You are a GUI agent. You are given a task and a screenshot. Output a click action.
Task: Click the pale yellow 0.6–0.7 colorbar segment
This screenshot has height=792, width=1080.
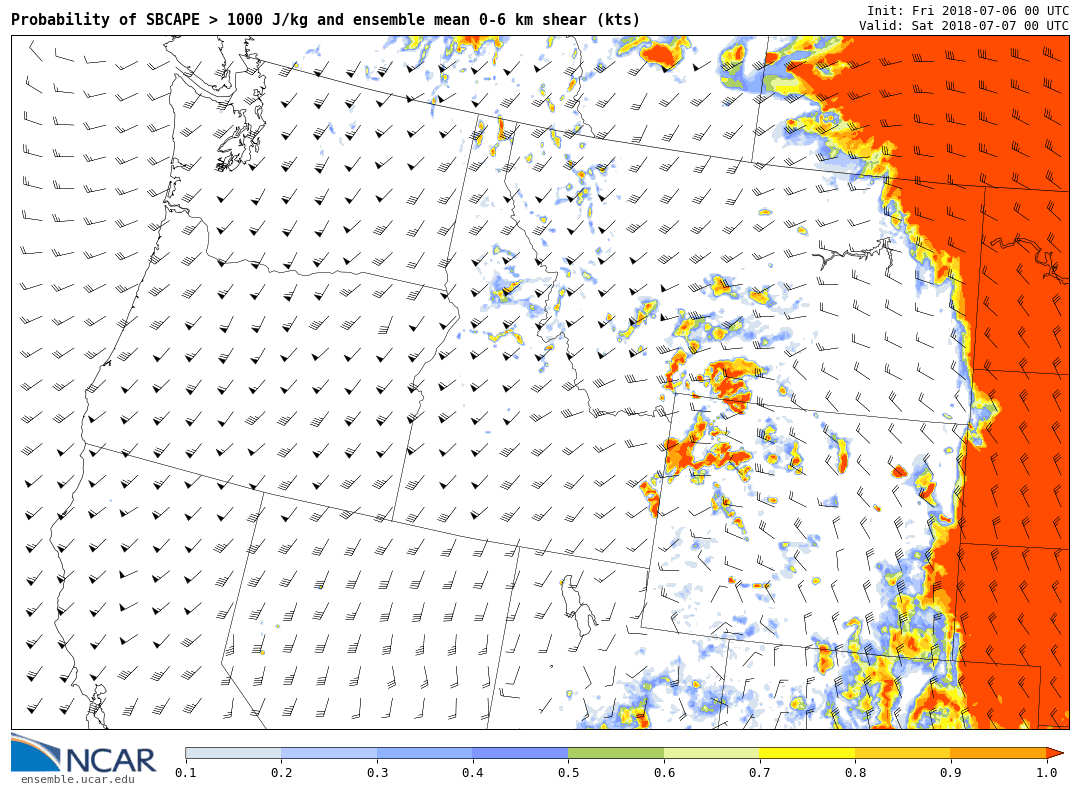[x=712, y=753]
